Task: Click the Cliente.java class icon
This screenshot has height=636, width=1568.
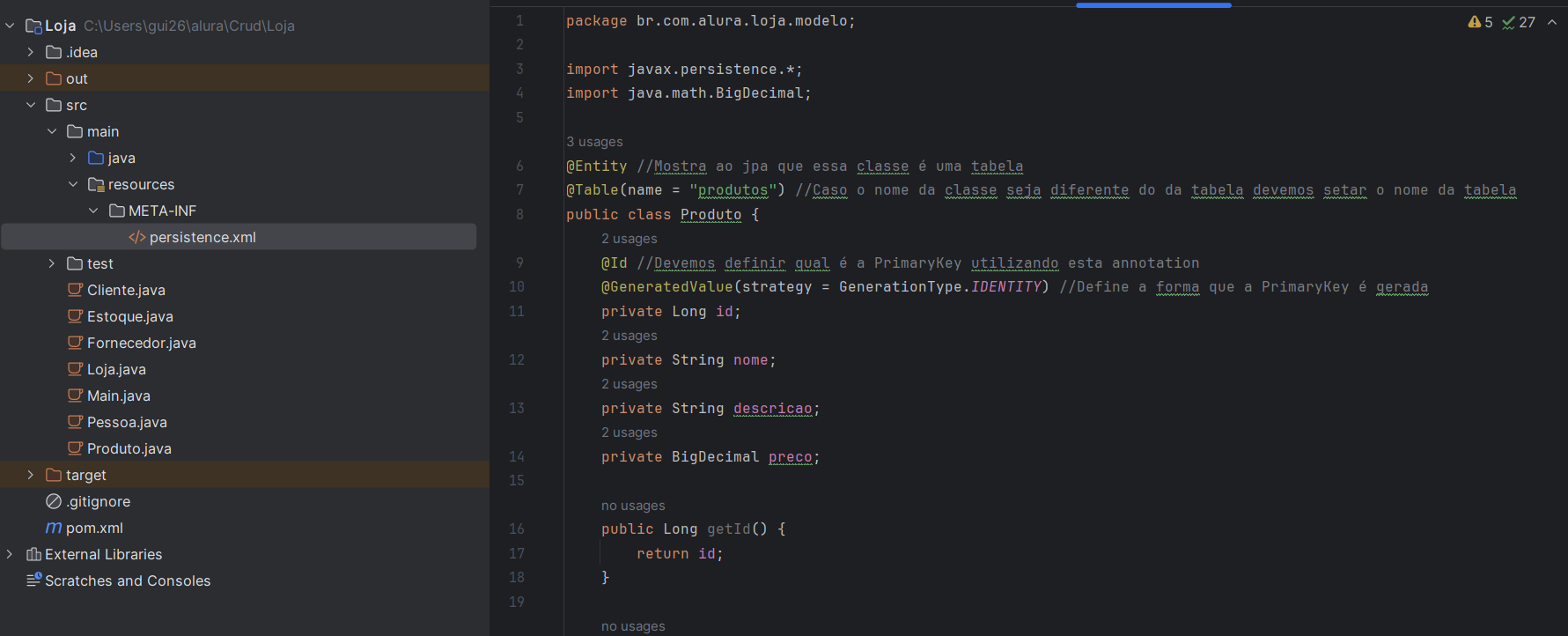Action: click(75, 290)
